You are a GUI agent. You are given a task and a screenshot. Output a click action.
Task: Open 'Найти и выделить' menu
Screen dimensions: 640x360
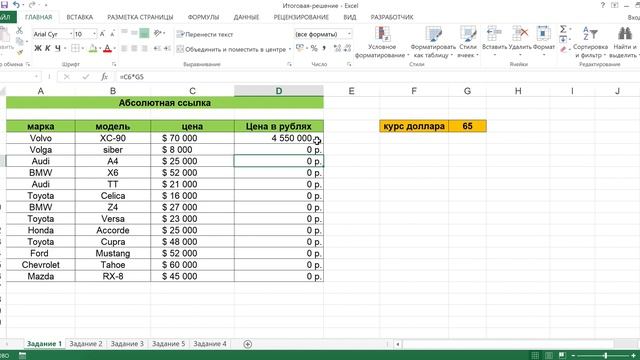(623, 42)
